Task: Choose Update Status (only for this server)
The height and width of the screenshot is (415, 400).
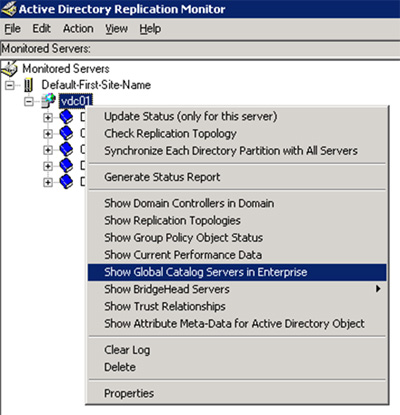Action: tap(237, 117)
